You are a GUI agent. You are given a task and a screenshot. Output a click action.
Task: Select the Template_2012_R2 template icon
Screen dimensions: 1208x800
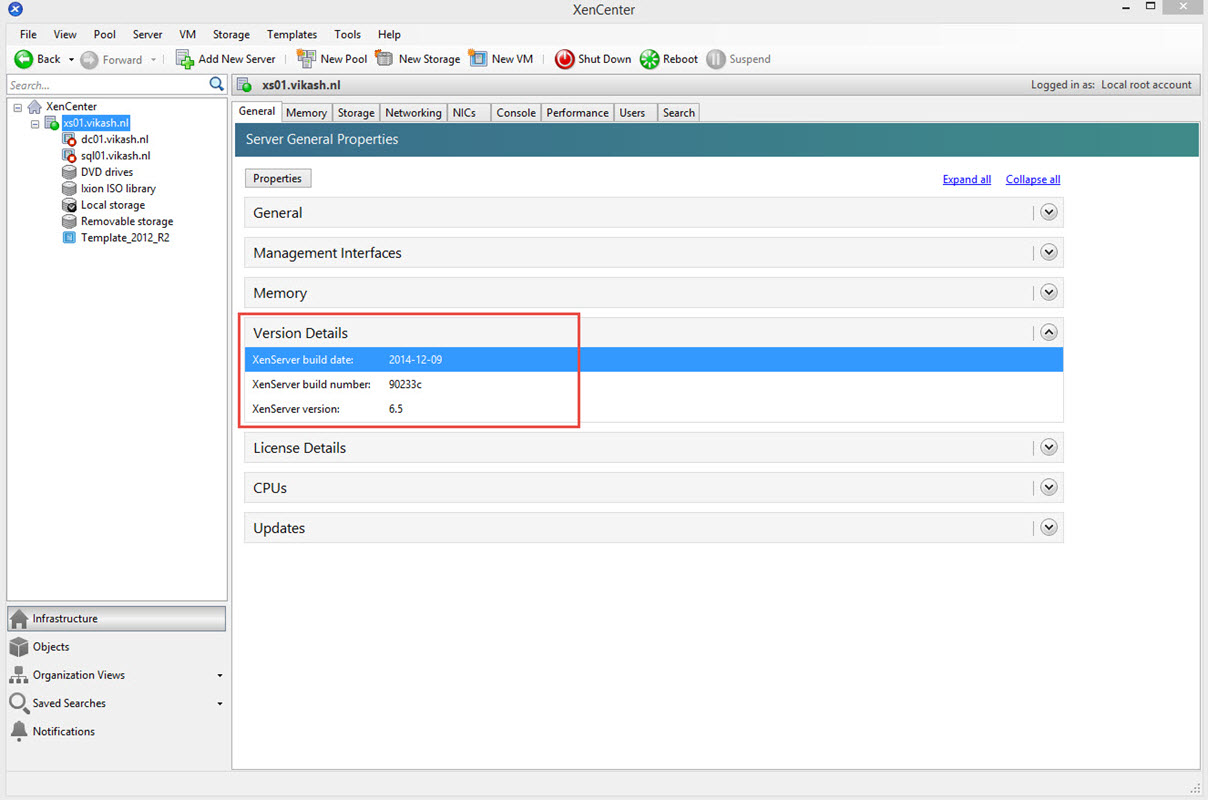tap(69, 238)
